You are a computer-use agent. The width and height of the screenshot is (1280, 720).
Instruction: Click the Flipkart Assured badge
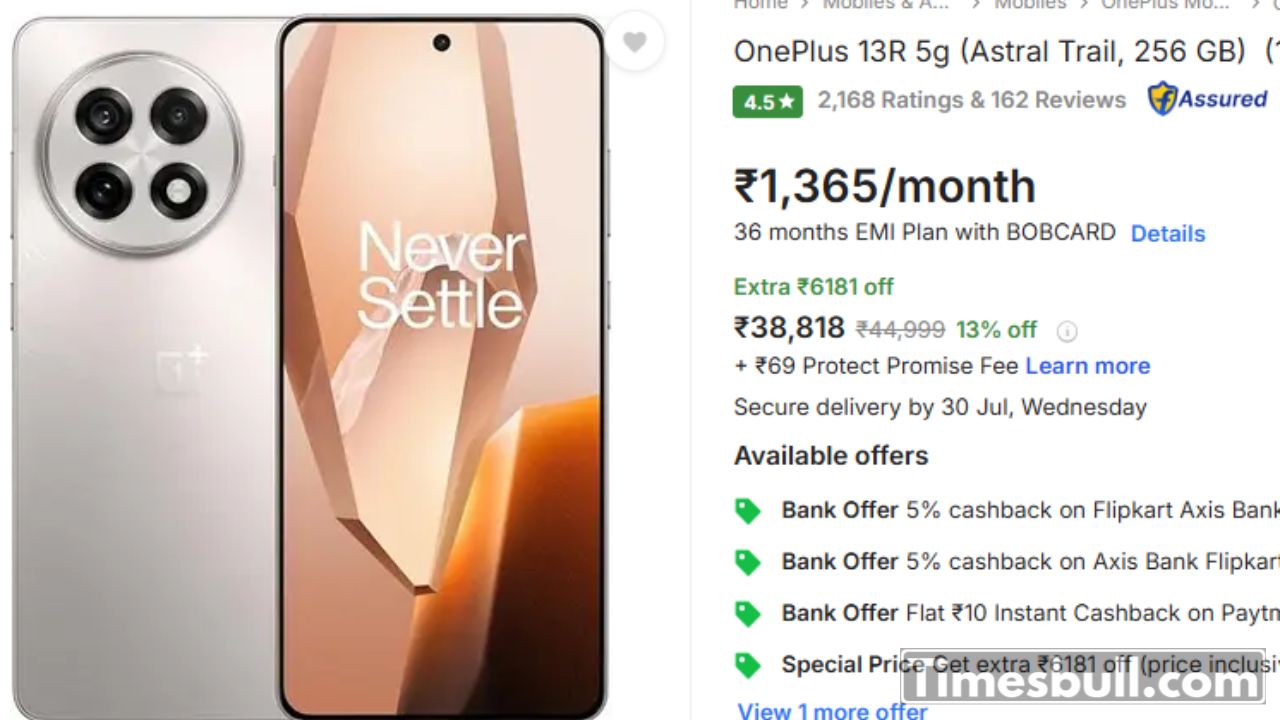1208,99
